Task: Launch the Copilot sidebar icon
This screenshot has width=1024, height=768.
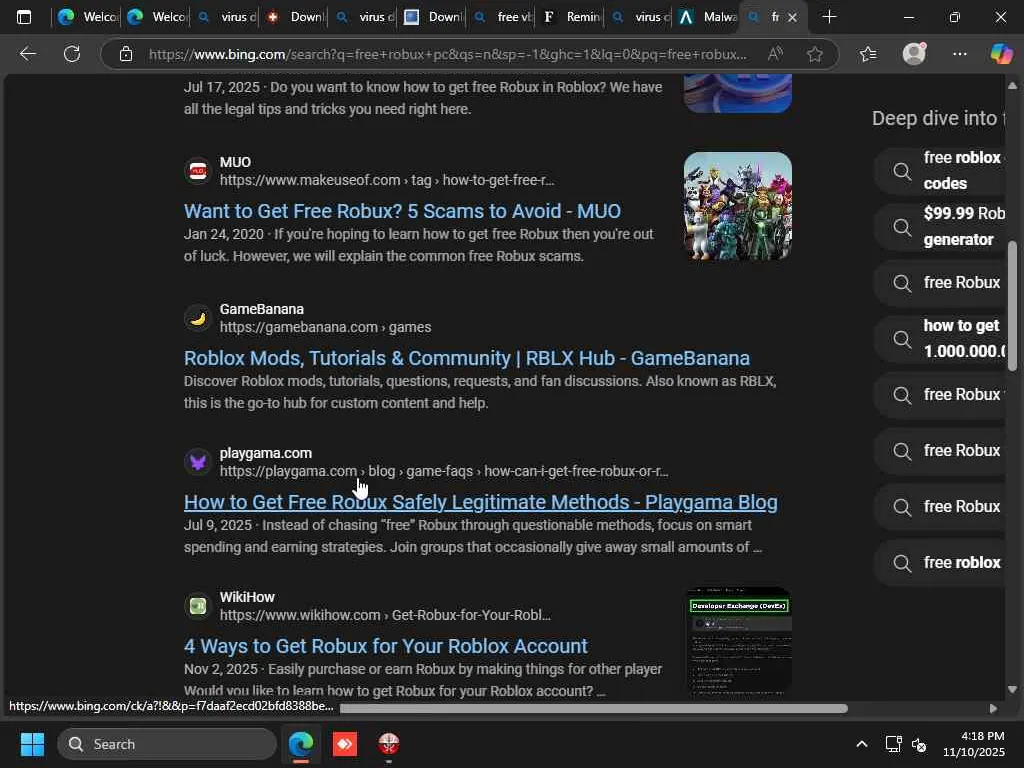Action: [1001, 54]
